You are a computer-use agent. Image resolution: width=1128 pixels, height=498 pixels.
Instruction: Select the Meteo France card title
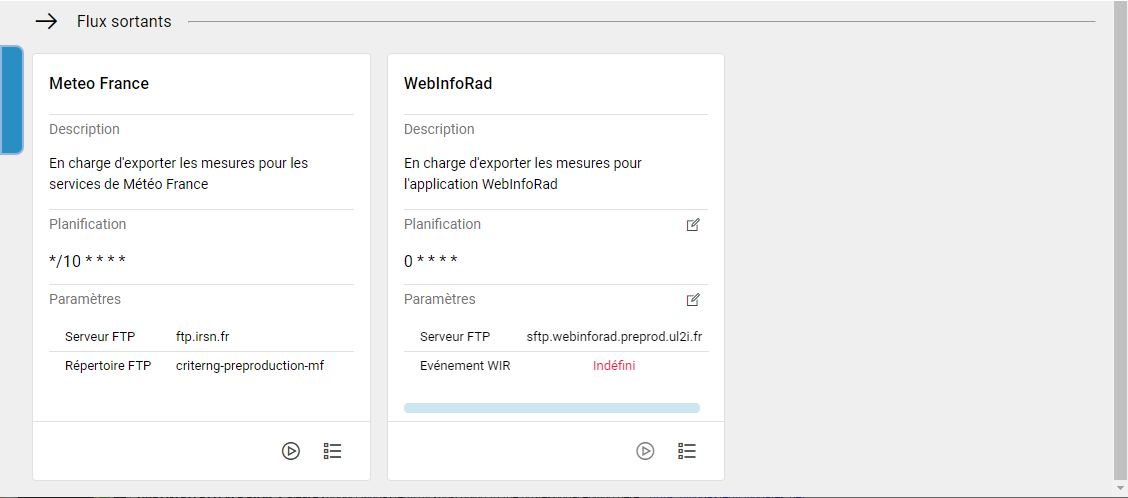click(x=99, y=84)
